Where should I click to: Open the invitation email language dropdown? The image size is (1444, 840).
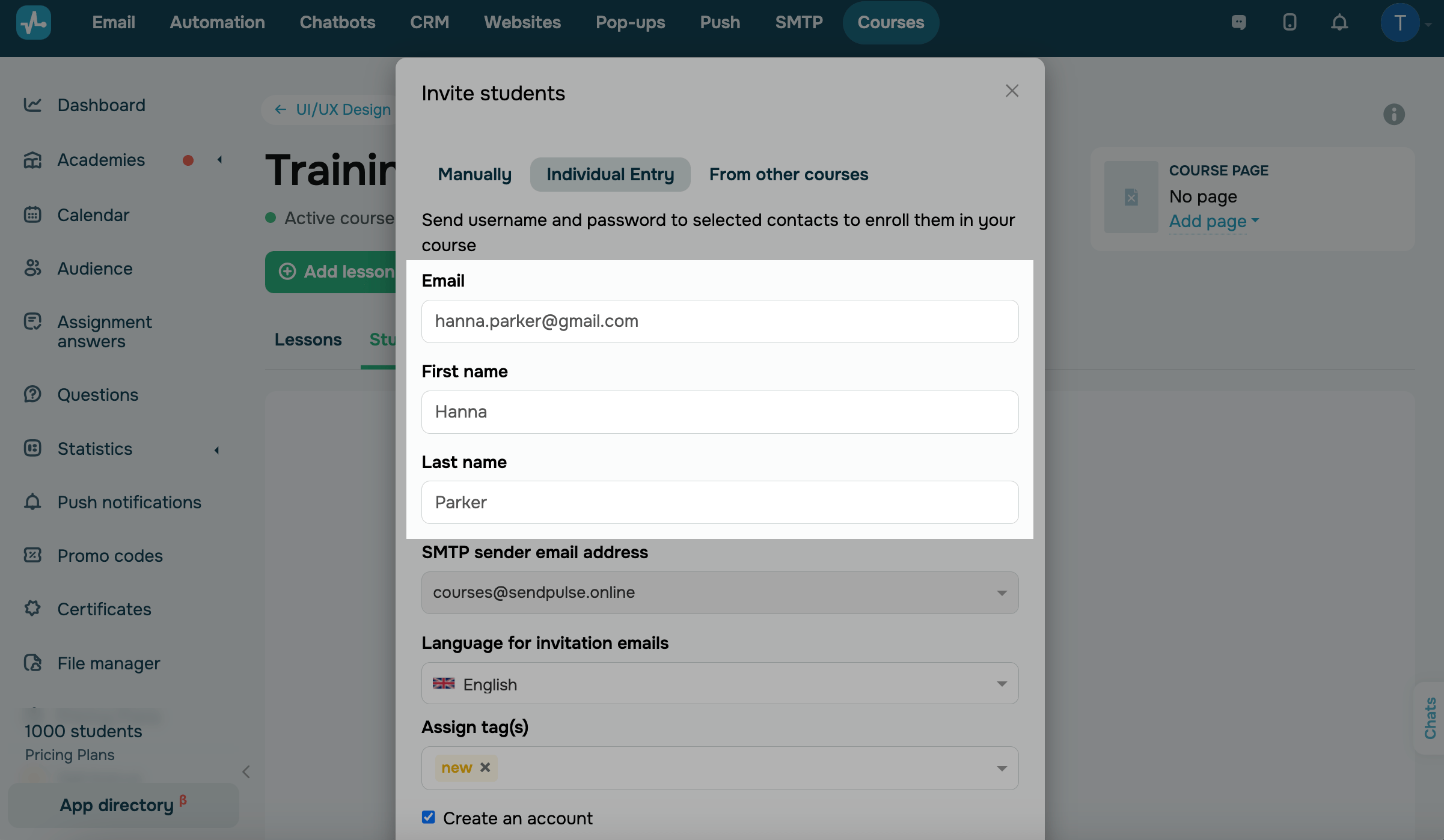[x=720, y=684]
